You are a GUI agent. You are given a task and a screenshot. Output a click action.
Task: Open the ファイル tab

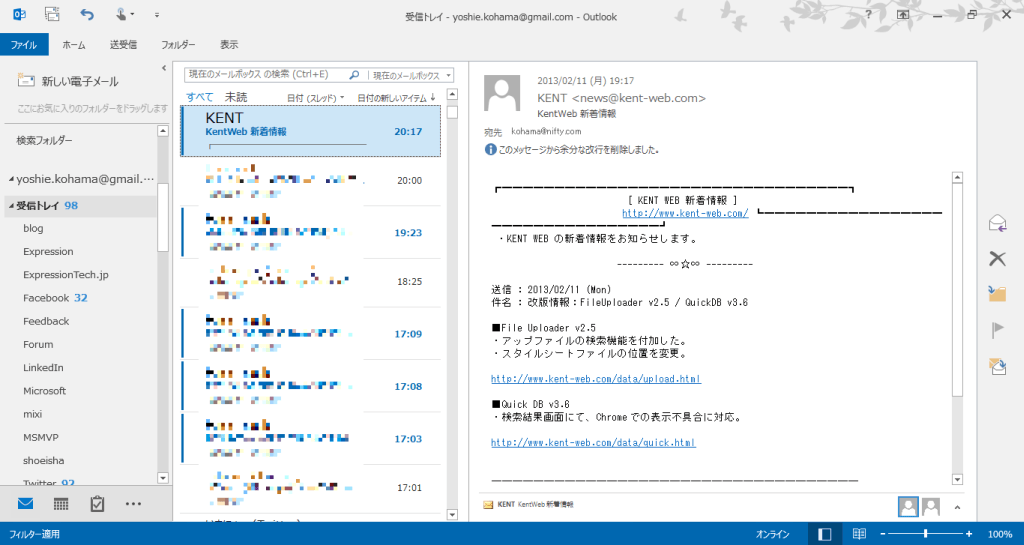[24, 44]
